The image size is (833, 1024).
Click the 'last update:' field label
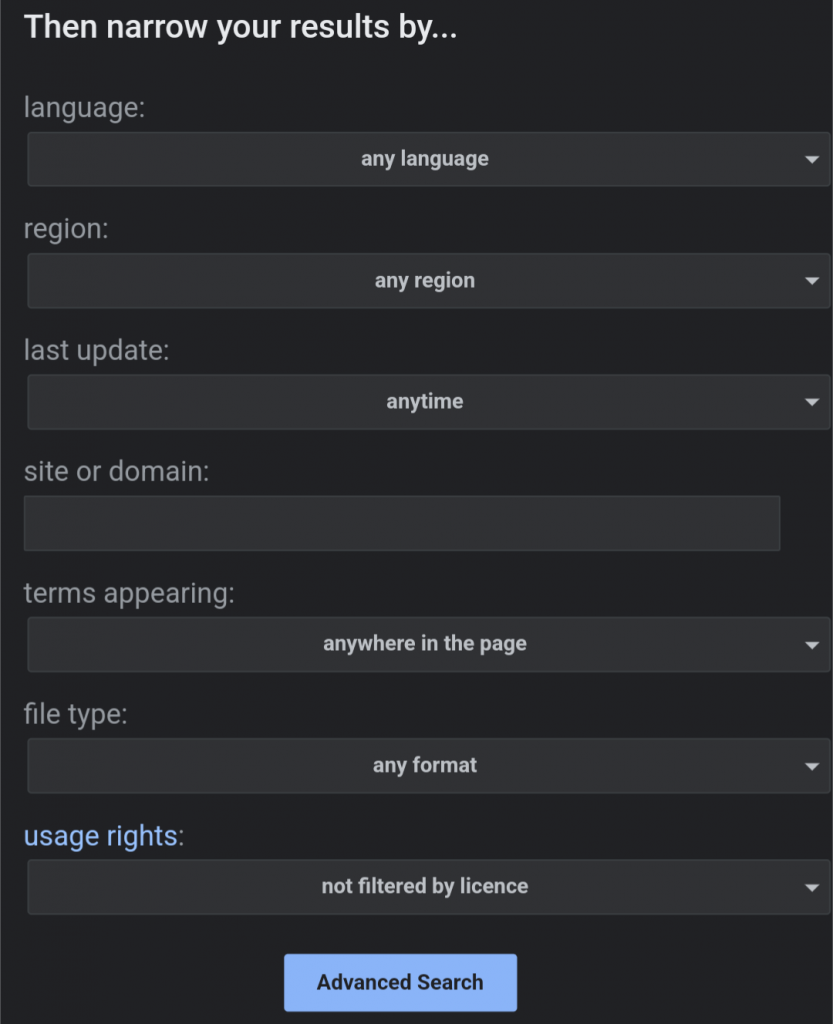coord(94,351)
